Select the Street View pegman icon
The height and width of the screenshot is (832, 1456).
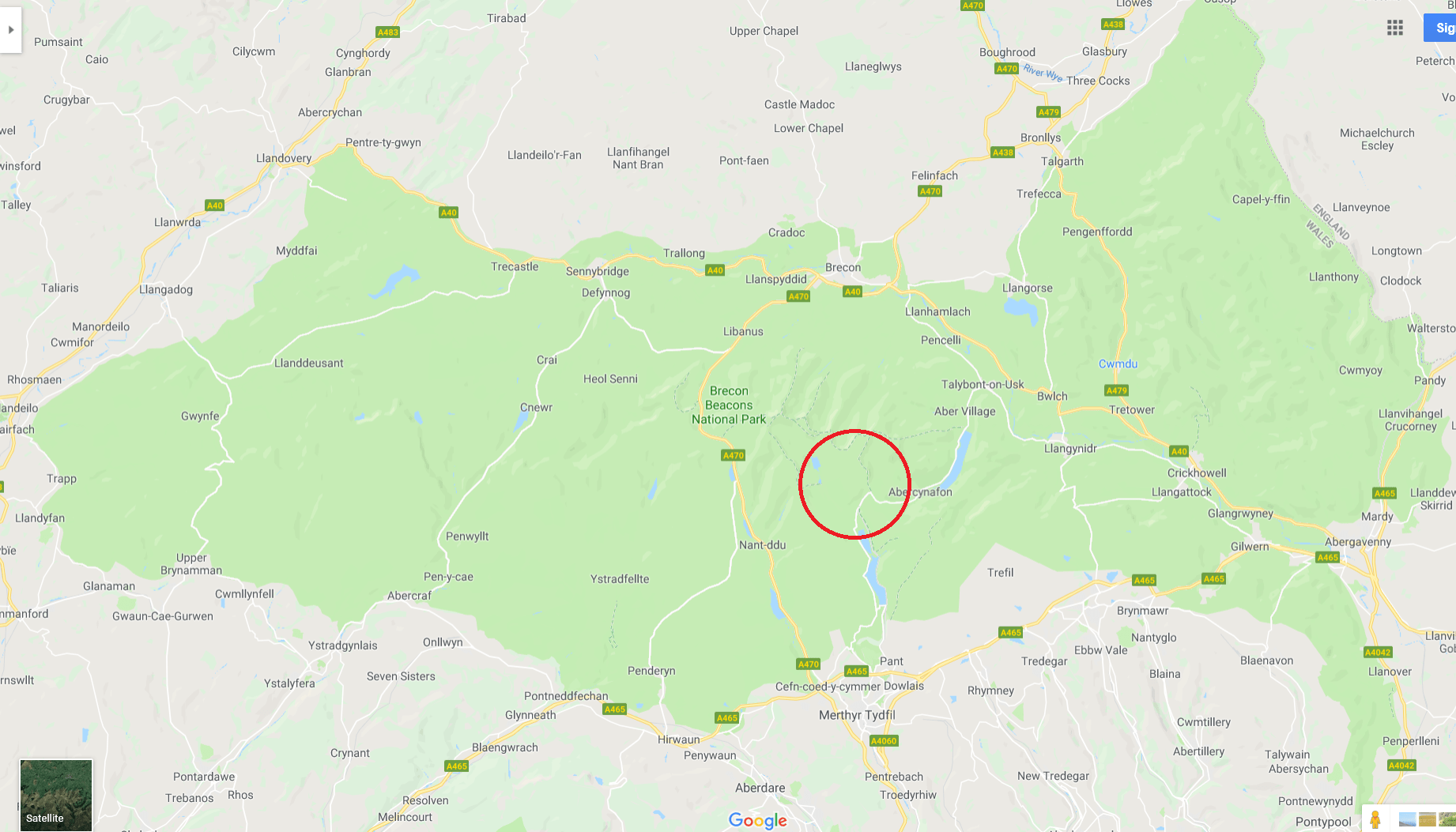(x=1375, y=820)
